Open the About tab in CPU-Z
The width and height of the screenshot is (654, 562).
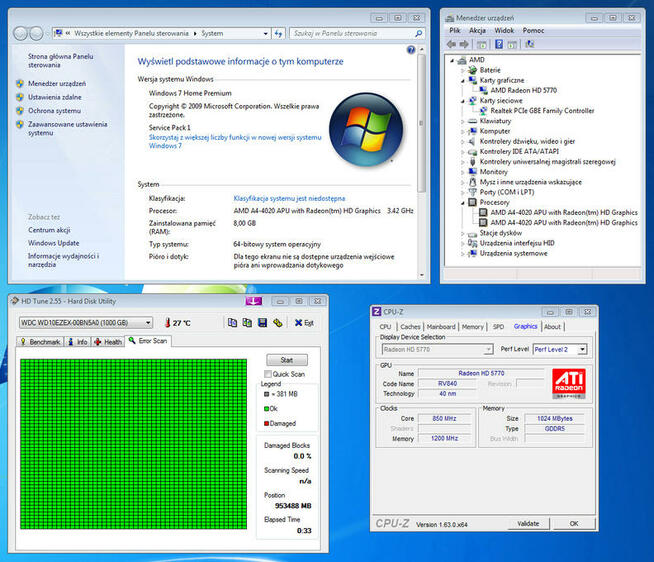[552, 327]
